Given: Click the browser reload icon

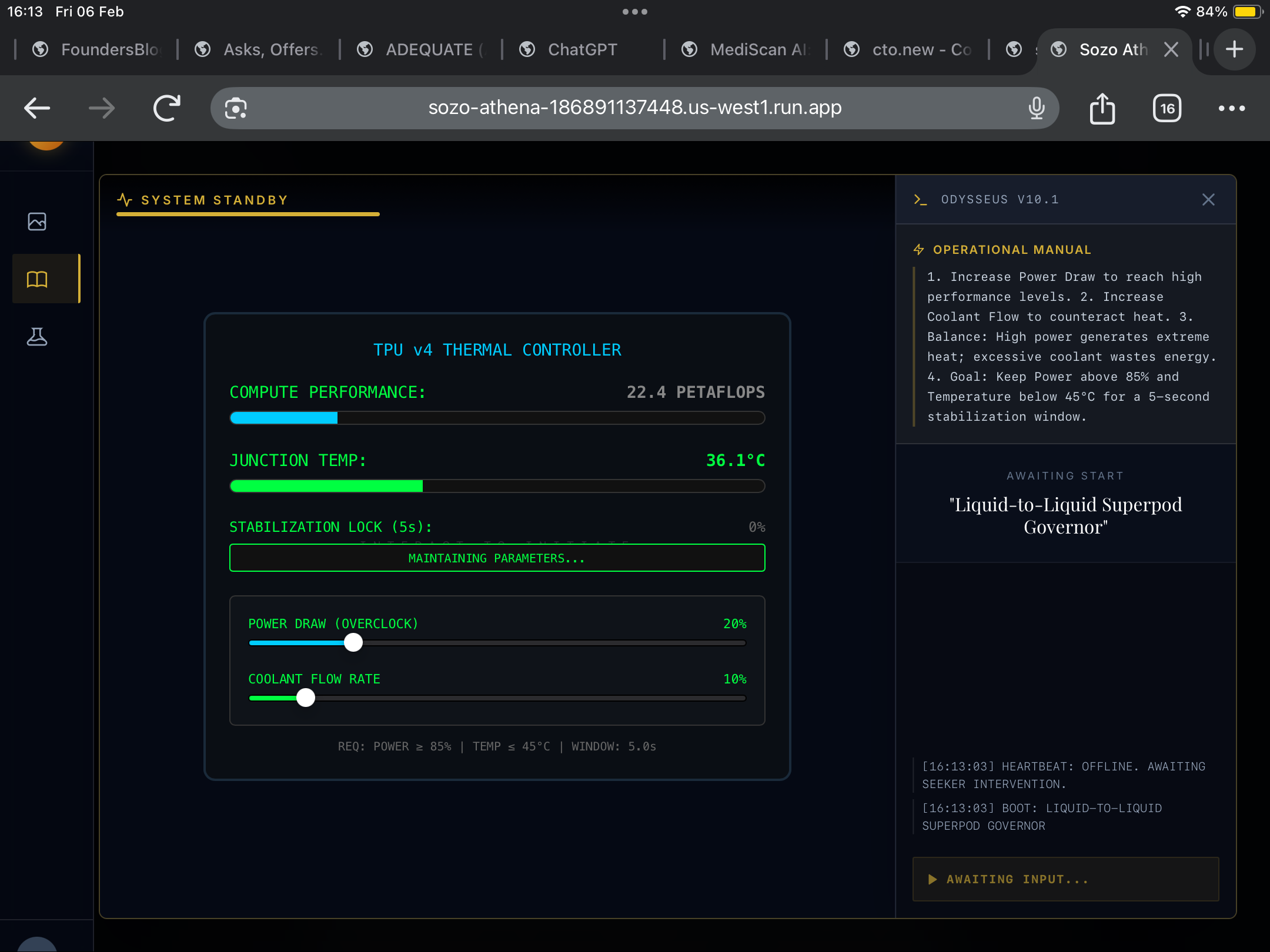Looking at the screenshot, I should point(166,108).
